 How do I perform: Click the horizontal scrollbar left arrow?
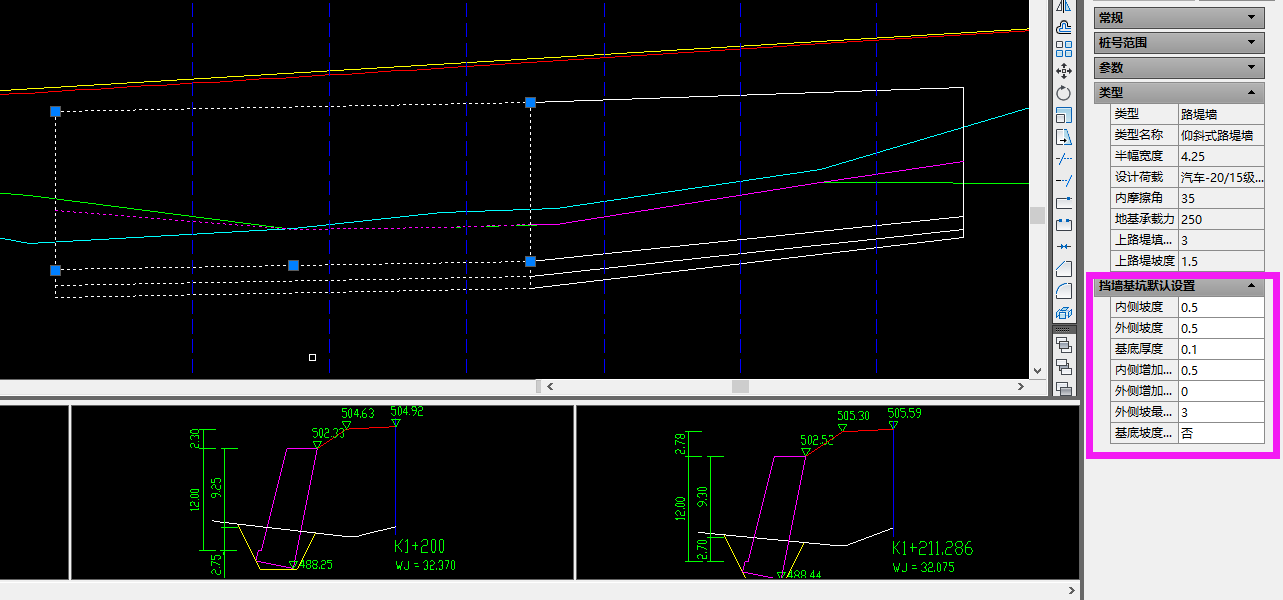pyautogui.click(x=549, y=386)
